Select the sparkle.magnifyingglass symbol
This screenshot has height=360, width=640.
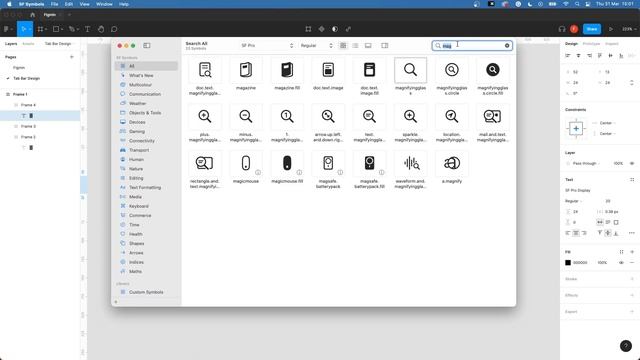[x=410, y=117]
